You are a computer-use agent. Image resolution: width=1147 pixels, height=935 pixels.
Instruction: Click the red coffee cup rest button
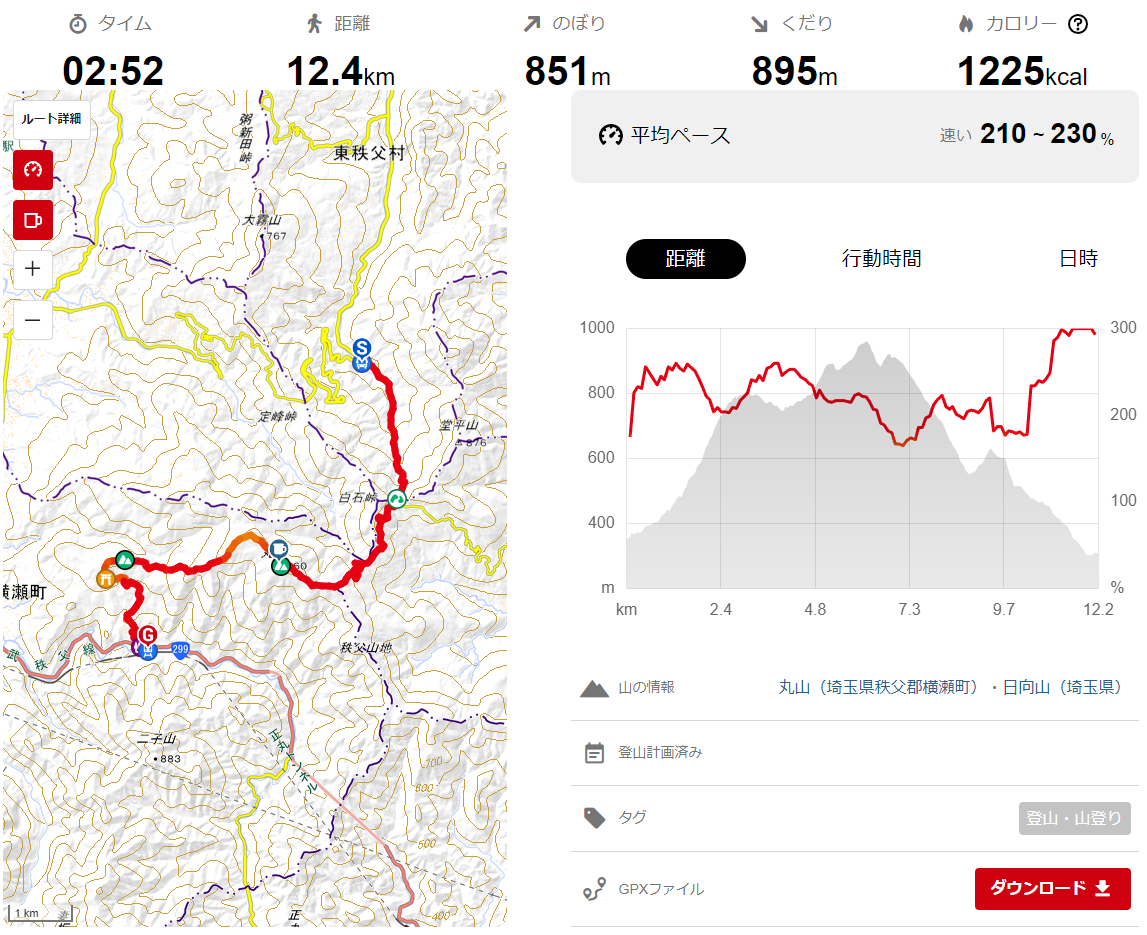coord(33,219)
